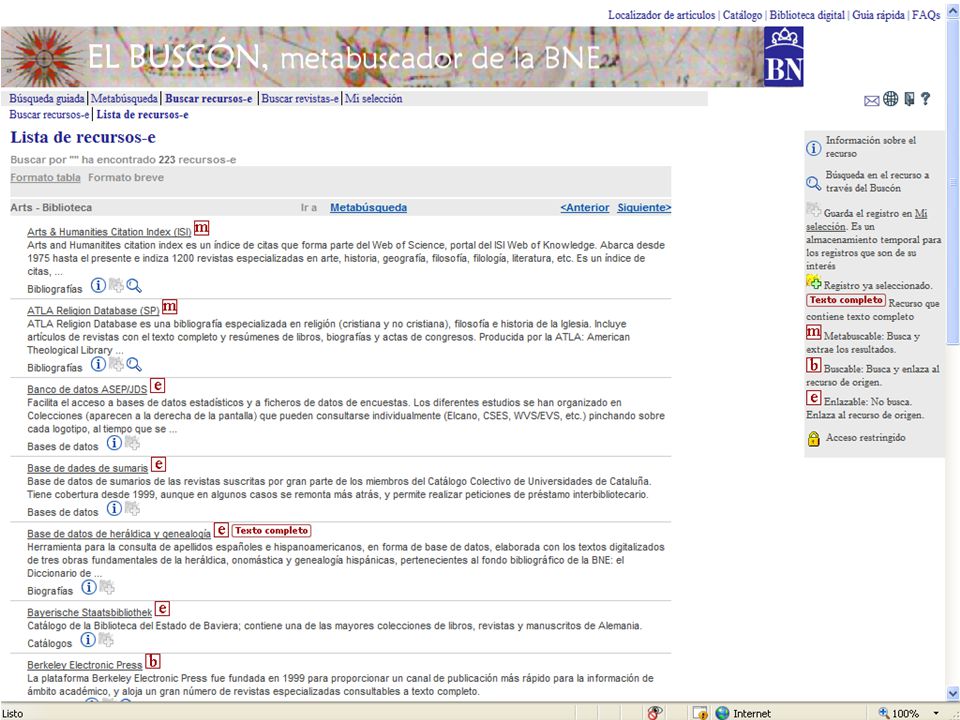Open the zoom level dropdown arrow

(x=936, y=713)
